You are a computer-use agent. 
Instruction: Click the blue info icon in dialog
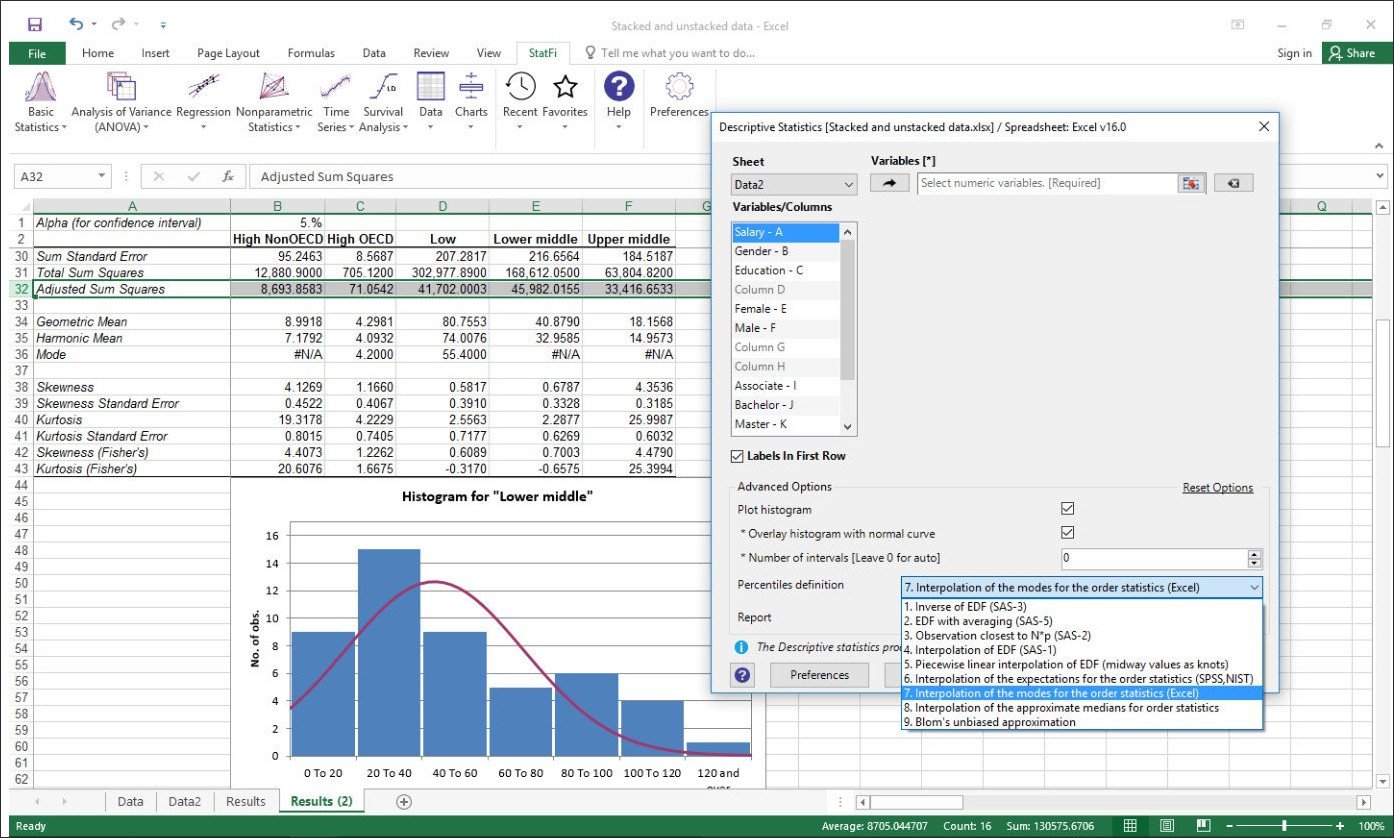(x=741, y=647)
